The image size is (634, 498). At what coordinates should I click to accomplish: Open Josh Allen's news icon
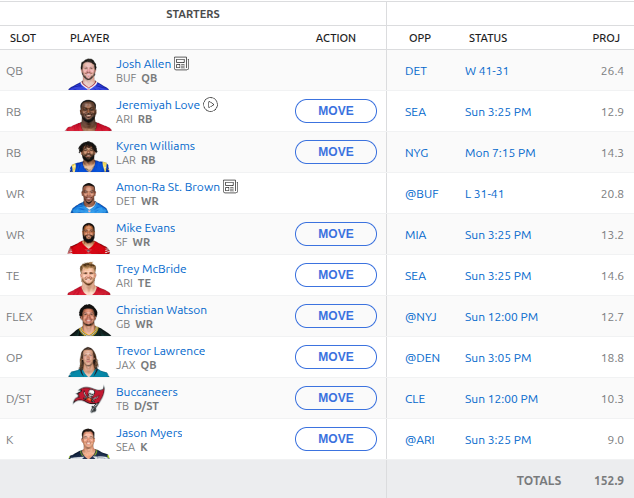coord(182,63)
